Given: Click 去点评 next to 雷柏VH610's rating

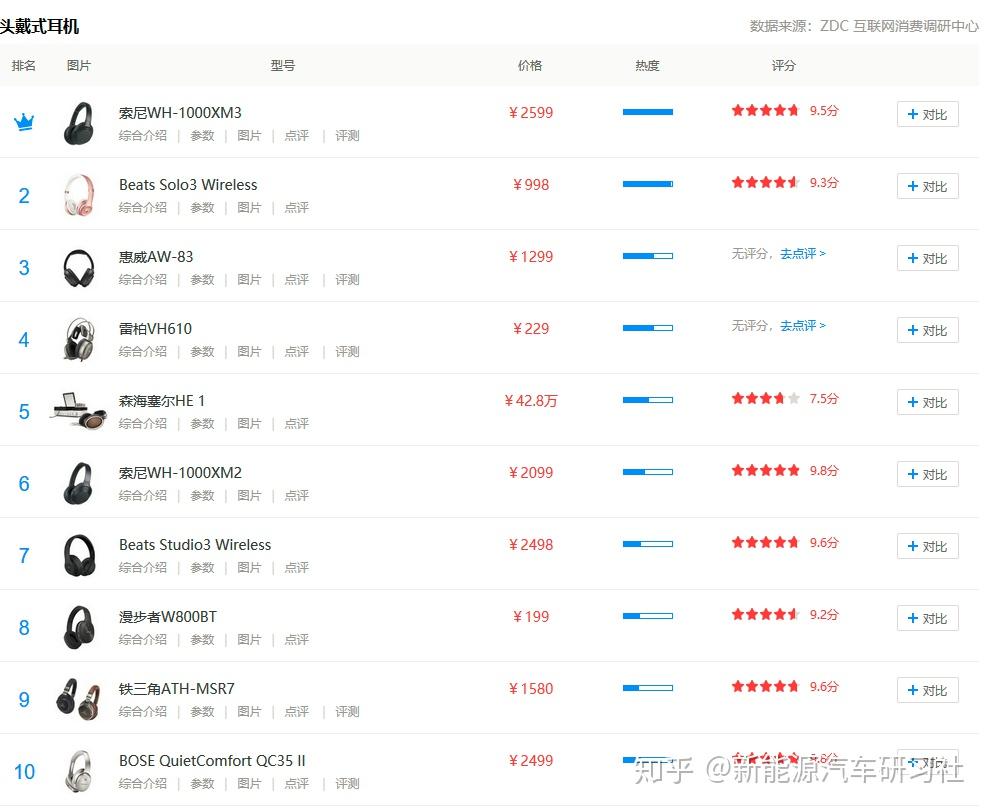Looking at the screenshot, I should pyautogui.click(x=800, y=326).
